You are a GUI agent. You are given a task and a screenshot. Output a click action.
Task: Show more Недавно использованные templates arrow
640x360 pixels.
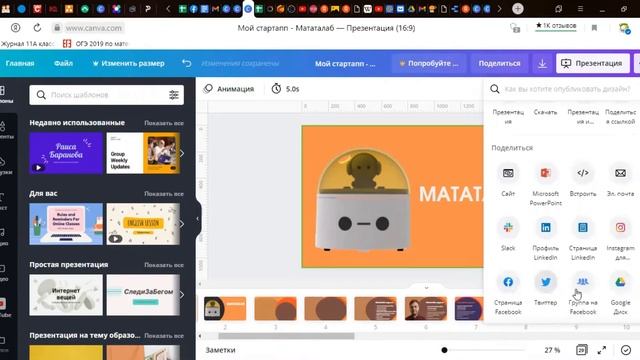point(182,153)
